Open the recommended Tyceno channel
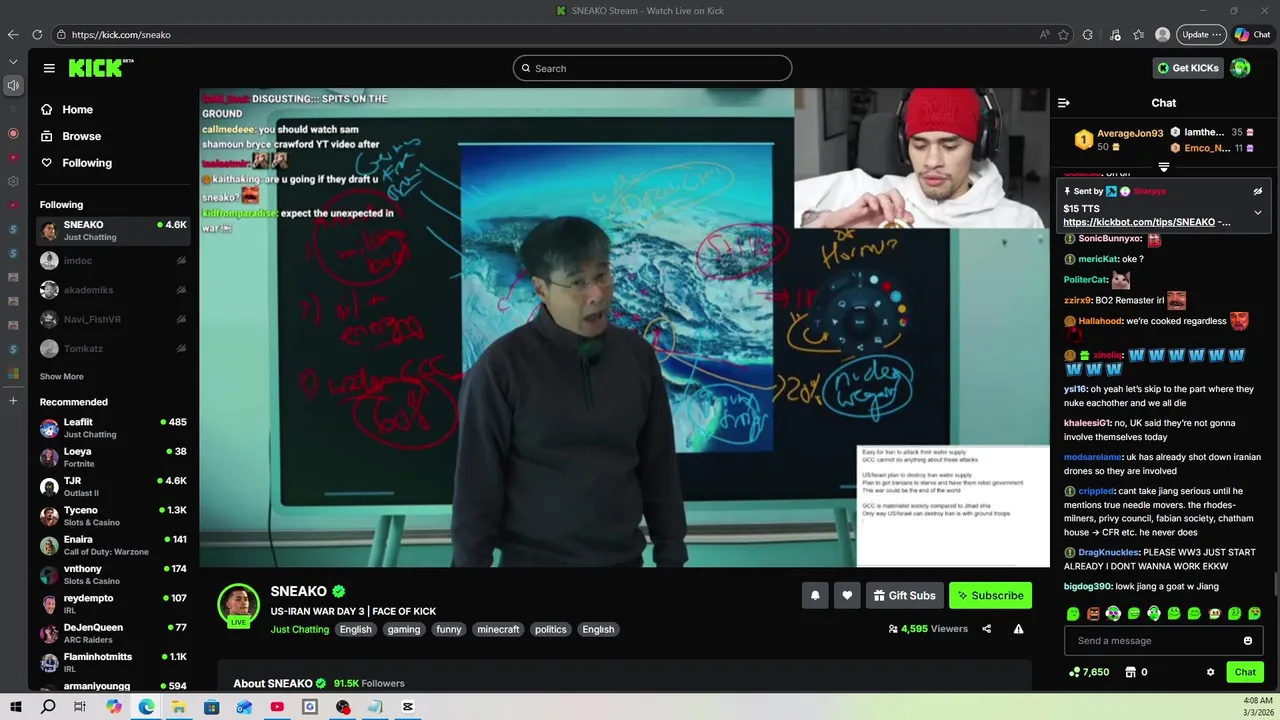Image resolution: width=1280 pixels, height=720 pixels. click(x=114, y=516)
